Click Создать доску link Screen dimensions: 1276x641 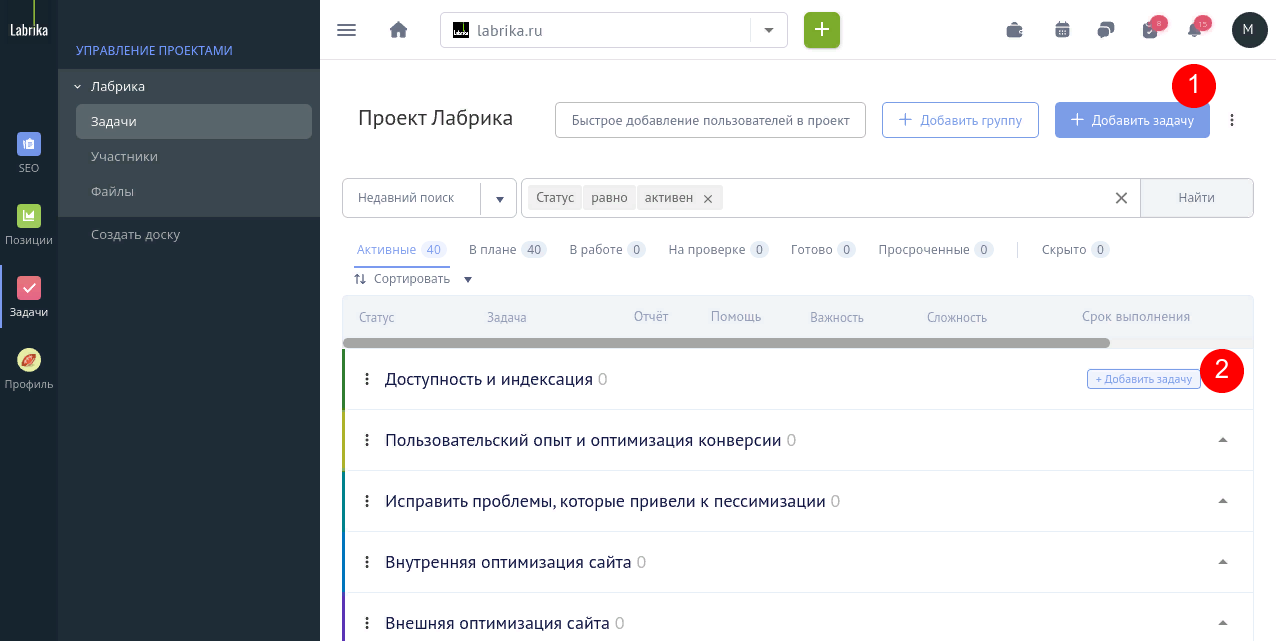(135, 235)
